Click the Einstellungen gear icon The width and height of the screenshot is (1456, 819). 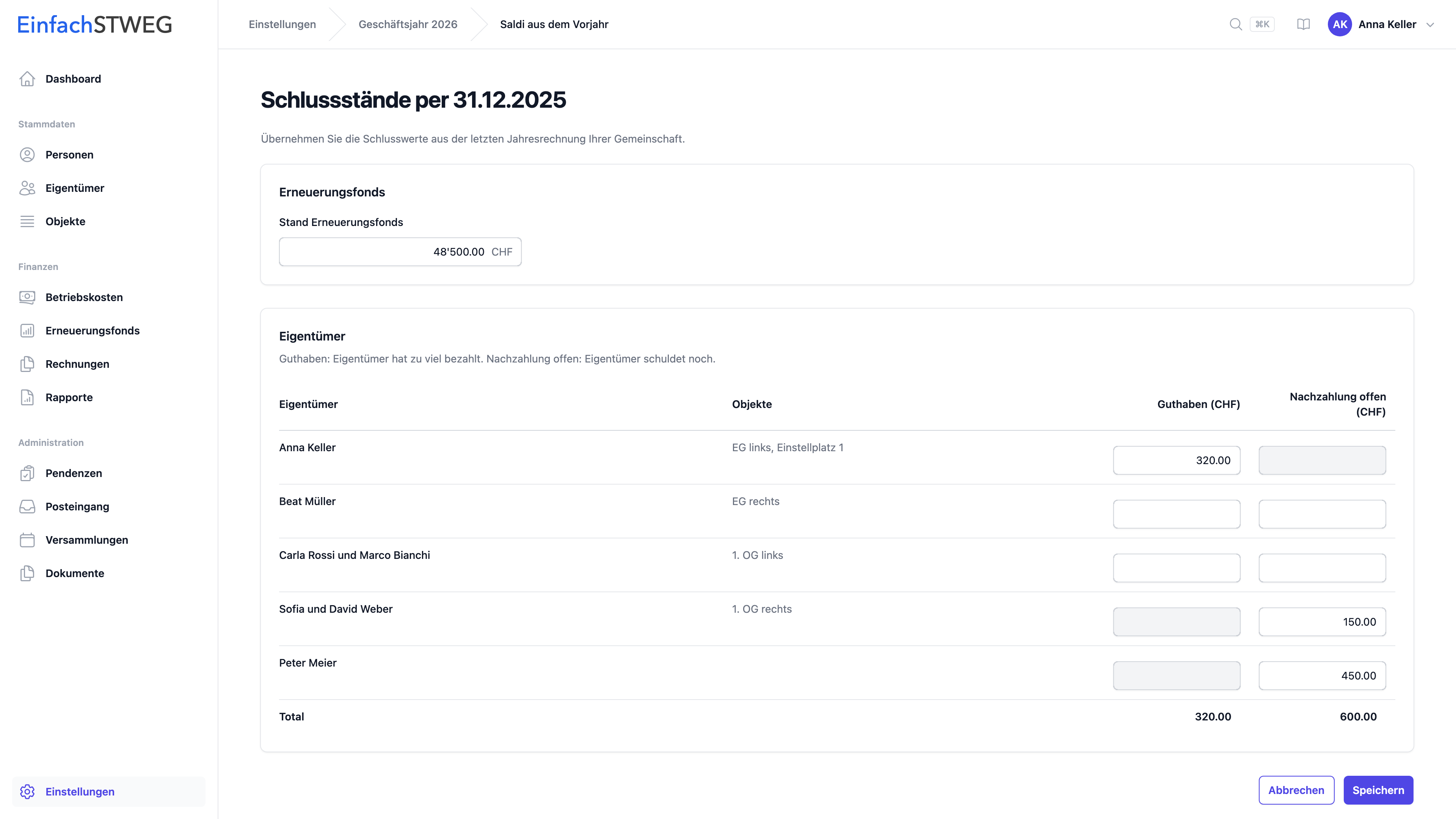(27, 791)
